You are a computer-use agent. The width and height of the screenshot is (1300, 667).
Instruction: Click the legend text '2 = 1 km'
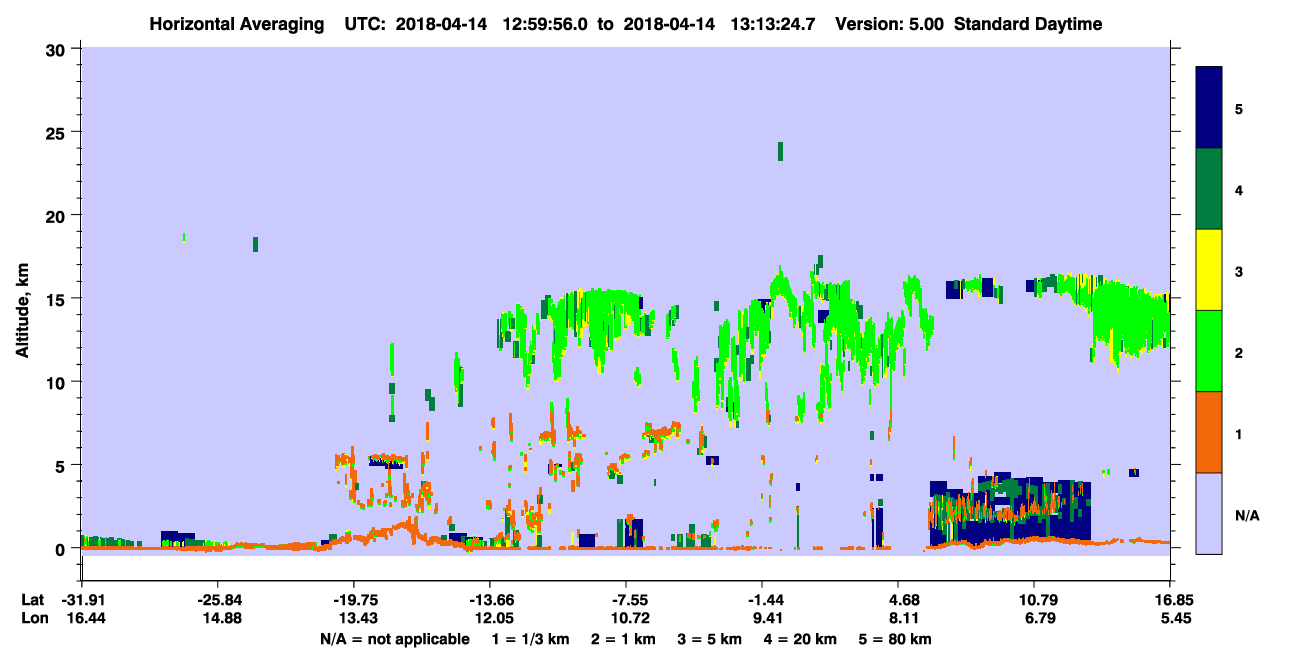(x=624, y=639)
